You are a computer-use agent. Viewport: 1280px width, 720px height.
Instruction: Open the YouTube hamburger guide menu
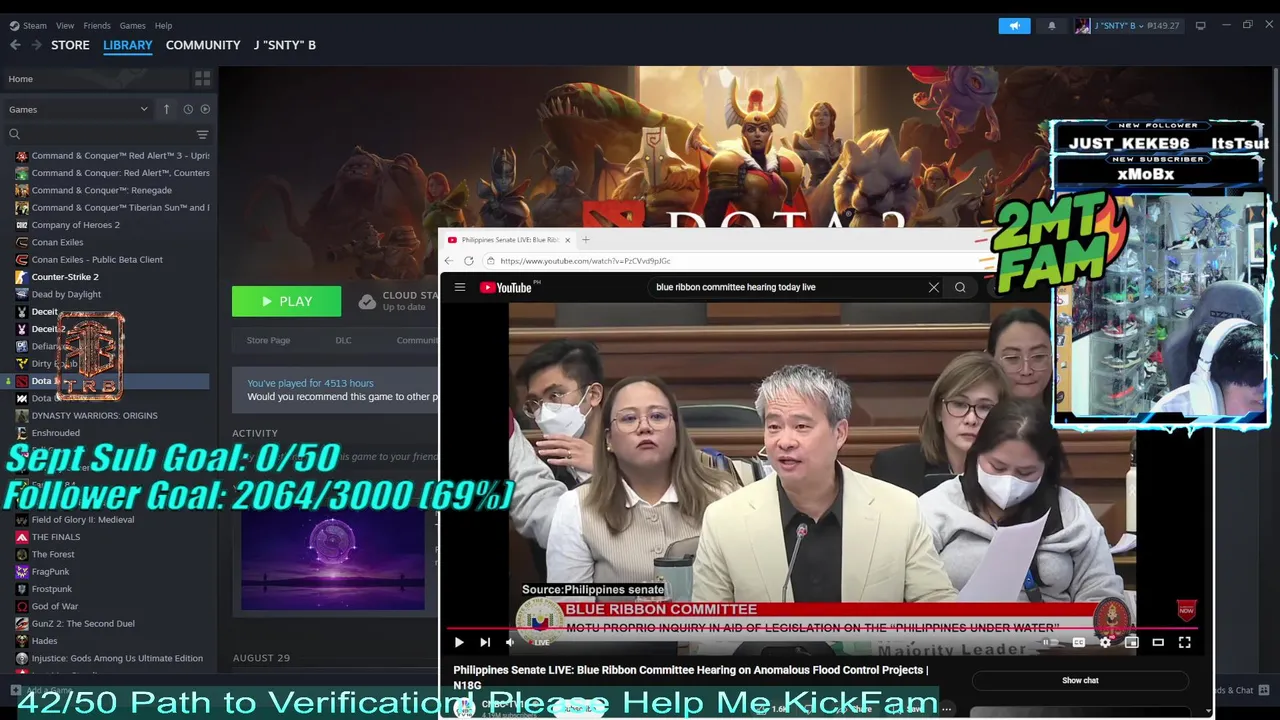pos(460,287)
